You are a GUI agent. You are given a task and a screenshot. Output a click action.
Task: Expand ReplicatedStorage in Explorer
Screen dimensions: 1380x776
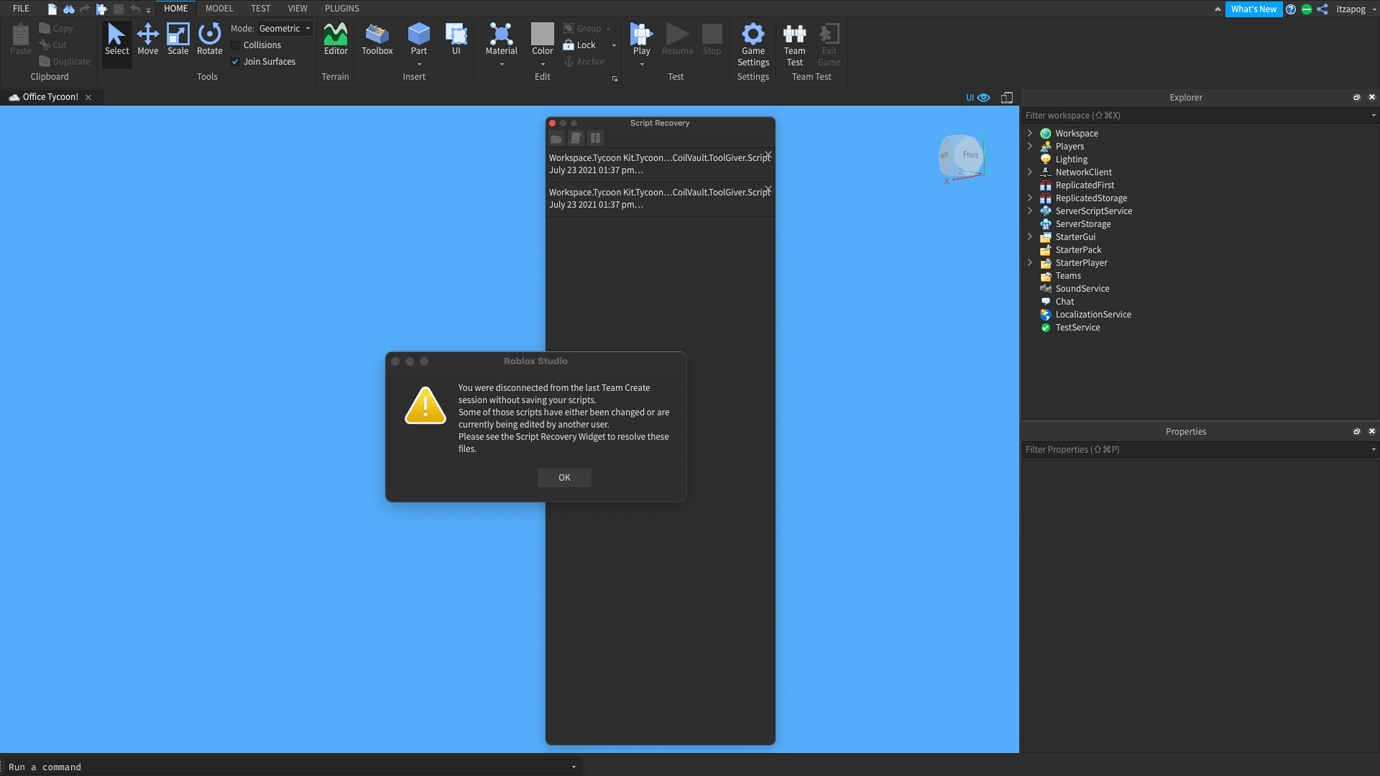[1030, 198]
